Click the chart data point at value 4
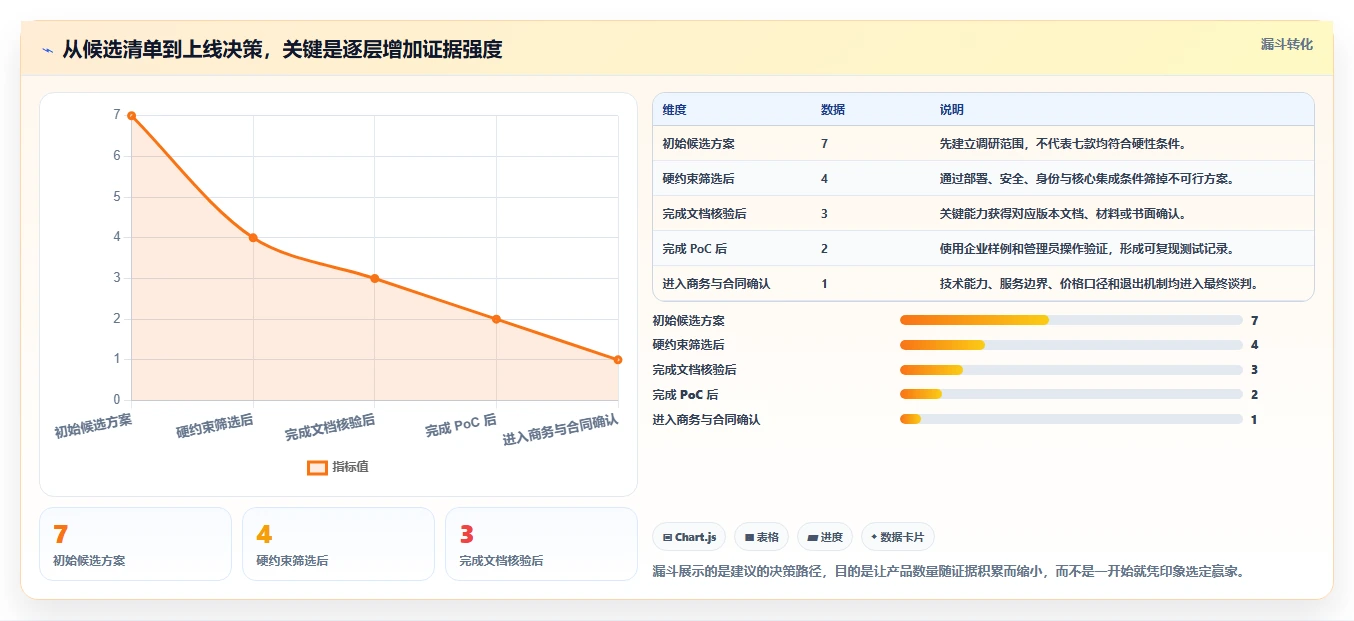 tap(253, 238)
